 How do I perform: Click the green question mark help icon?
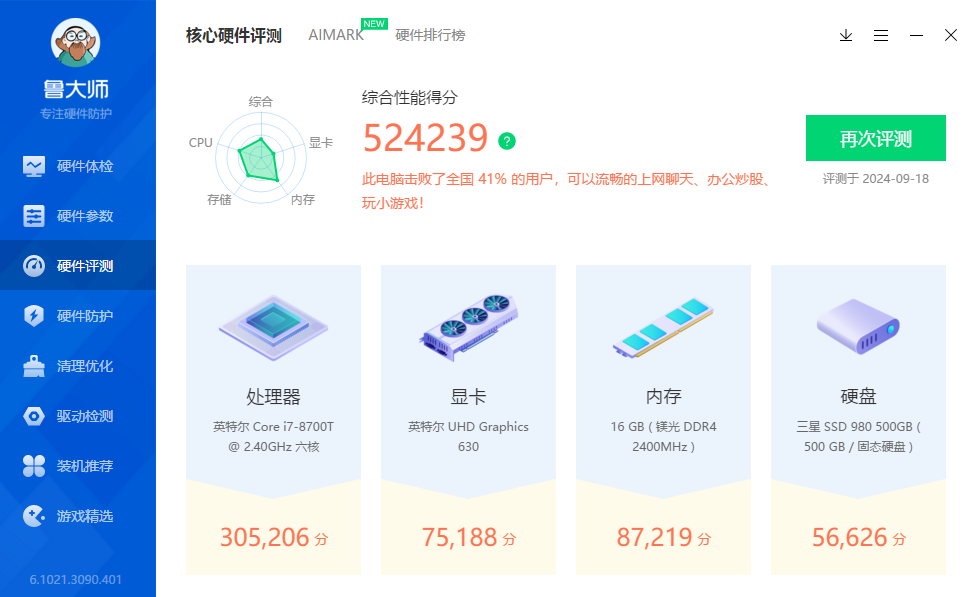coord(507,141)
